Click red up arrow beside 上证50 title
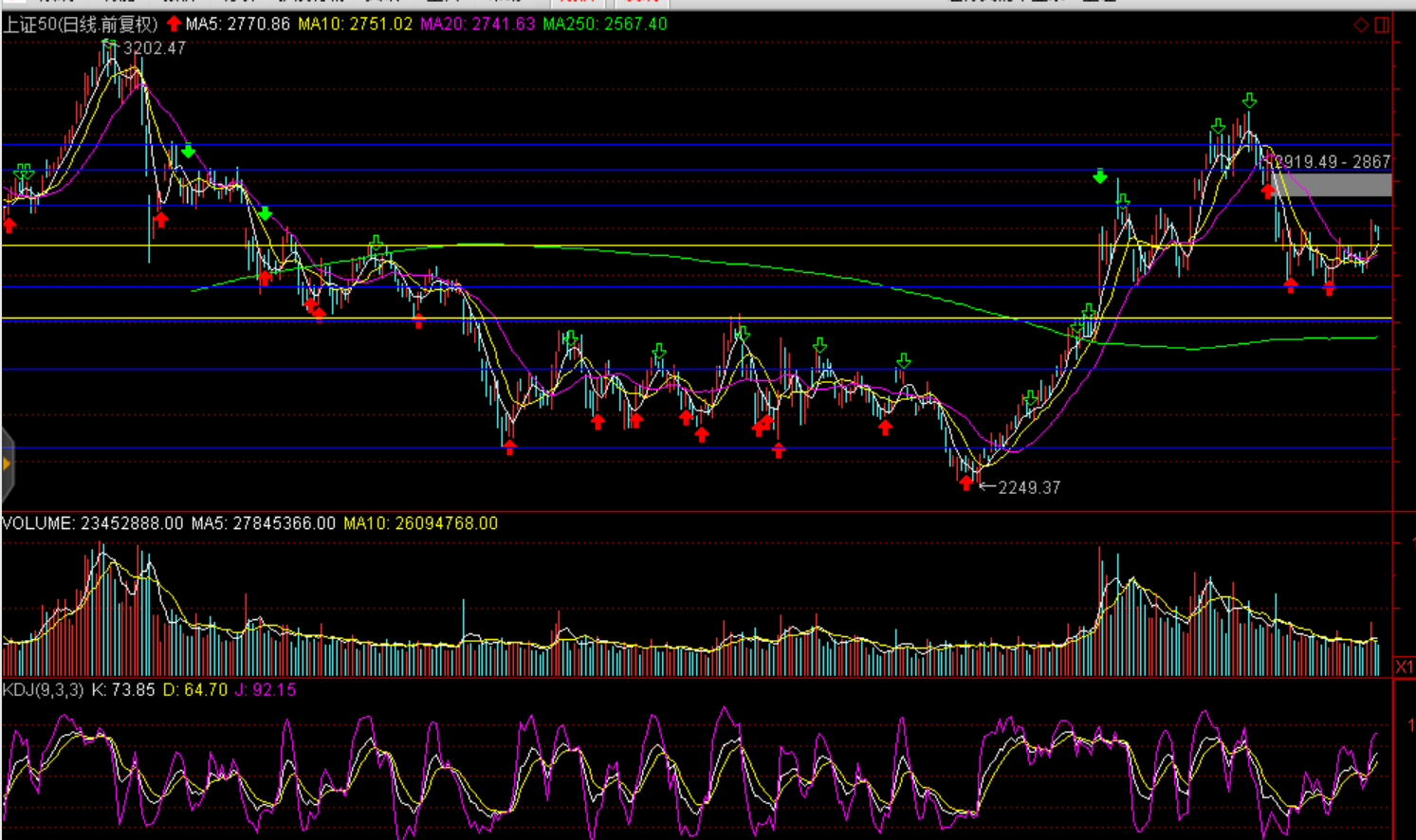The height and width of the screenshot is (840, 1416). click(174, 24)
